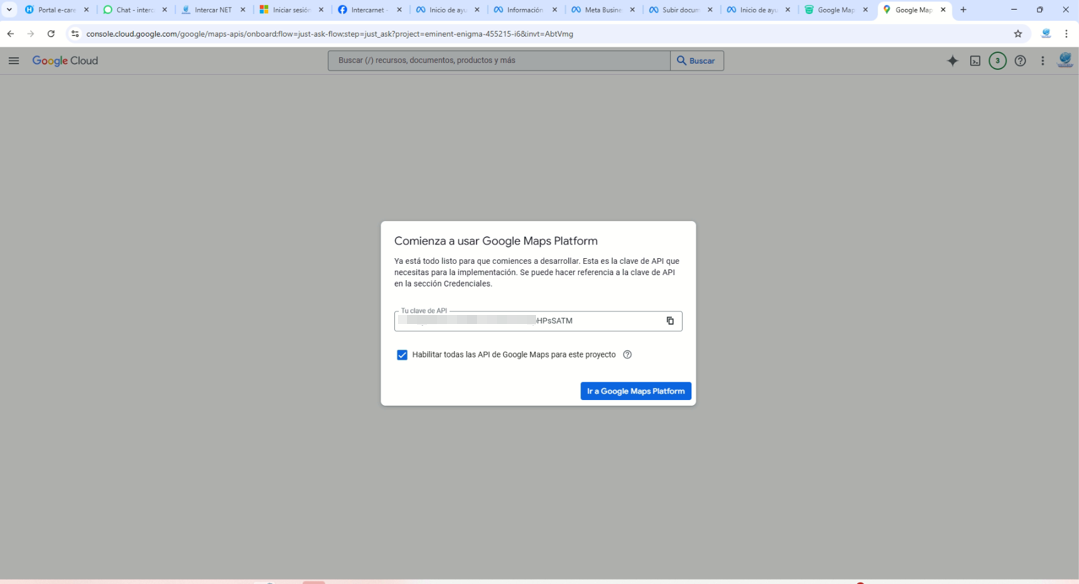Close the Información tab

555,10
